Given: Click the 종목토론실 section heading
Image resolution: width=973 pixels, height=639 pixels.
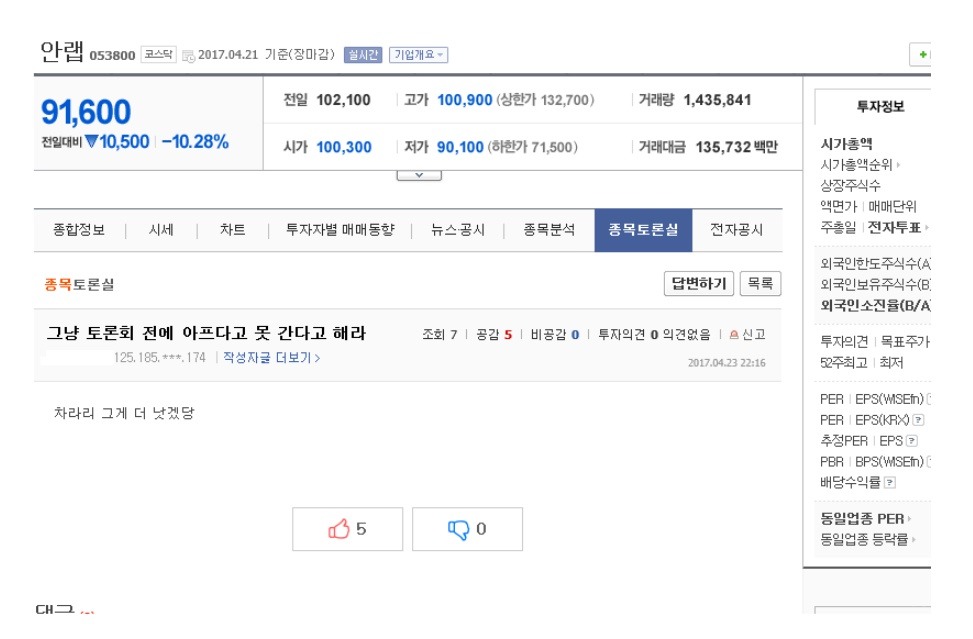Looking at the screenshot, I should (x=79, y=285).
